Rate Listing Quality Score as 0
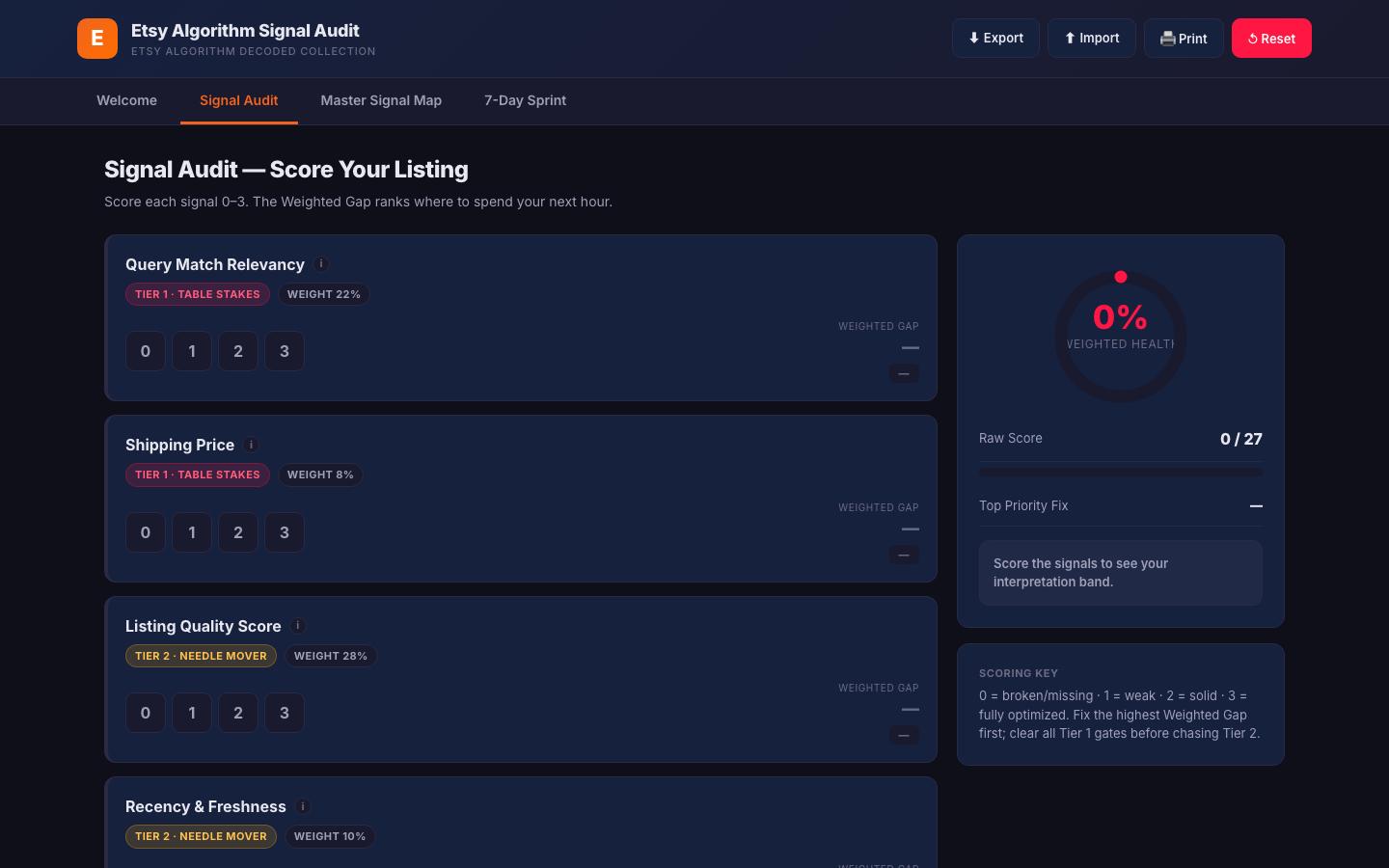Image resolution: width=1389 pixels, height=868 pixels. 146,713
